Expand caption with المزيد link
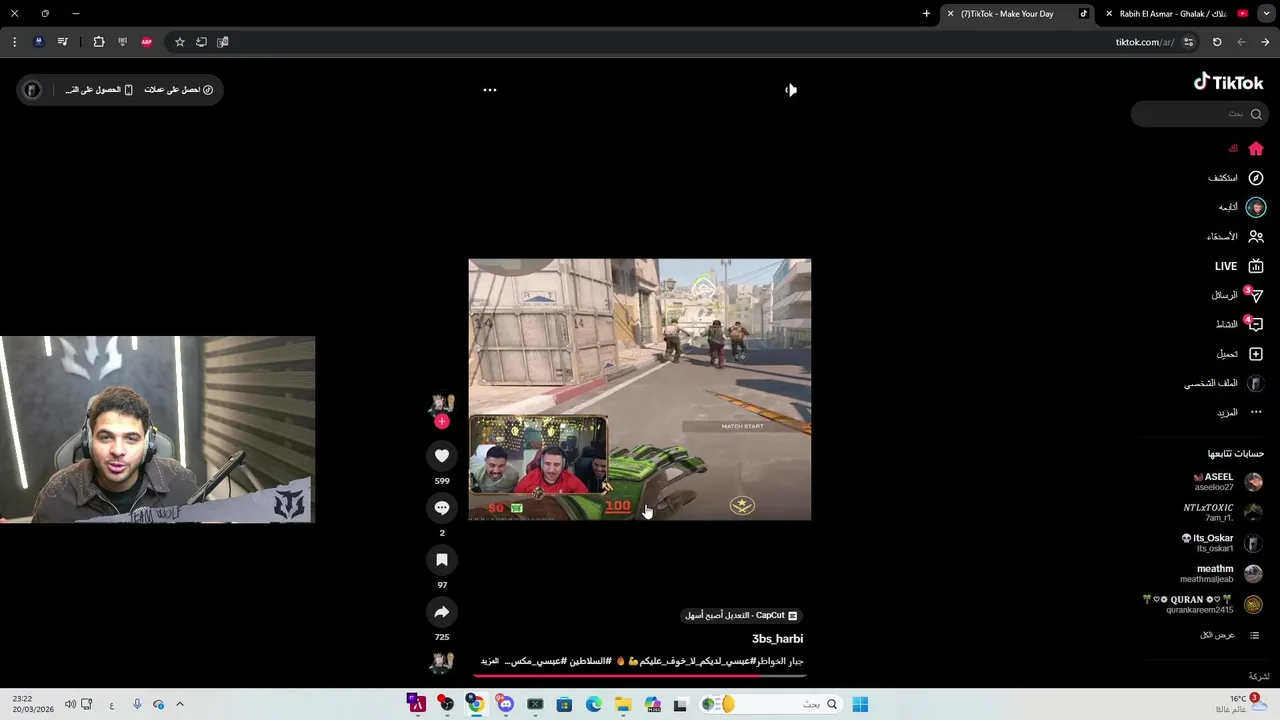1280x720 pixels. [490, 662]
